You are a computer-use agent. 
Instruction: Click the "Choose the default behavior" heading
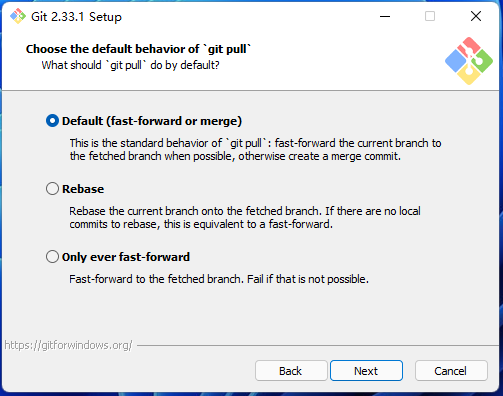point(138,49)
